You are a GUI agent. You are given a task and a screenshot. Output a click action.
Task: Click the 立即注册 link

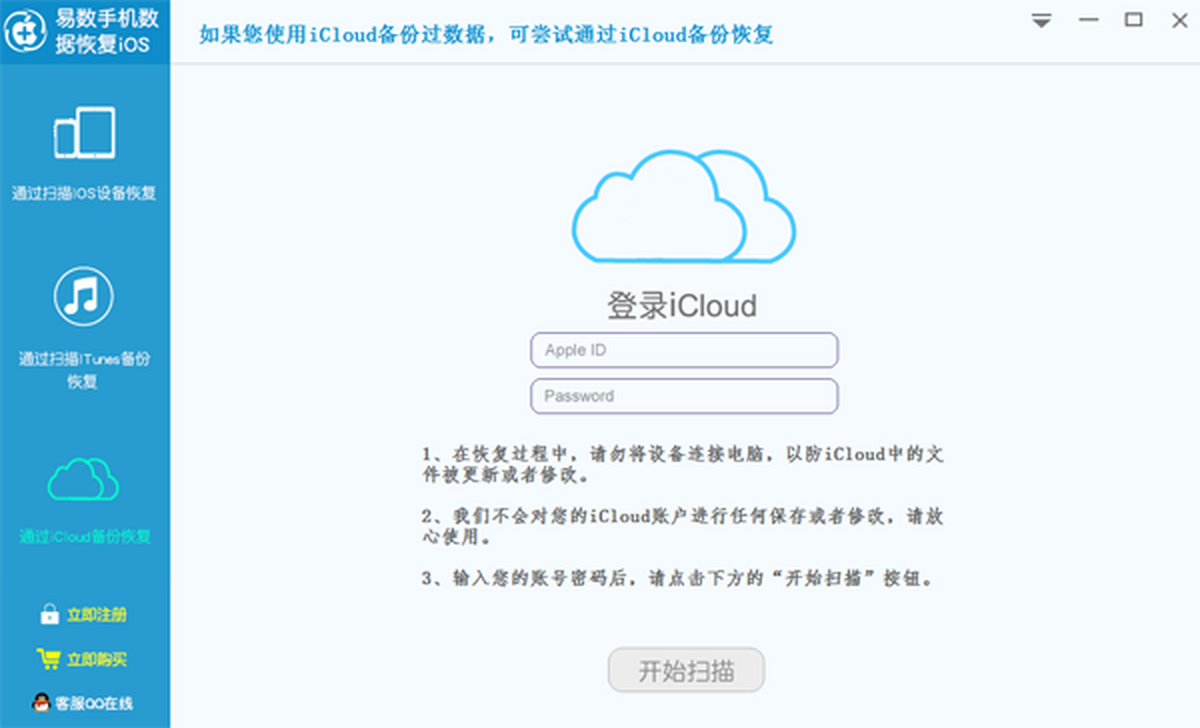click(97, 615)
